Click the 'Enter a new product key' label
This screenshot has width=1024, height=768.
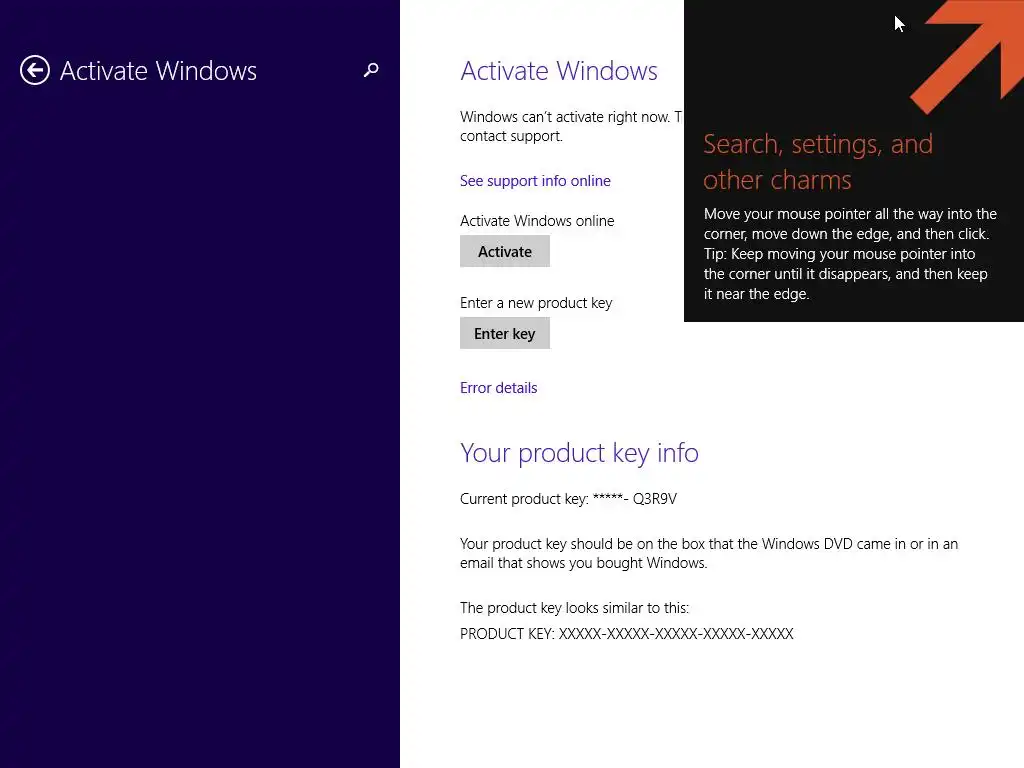(x=536, y=303)
